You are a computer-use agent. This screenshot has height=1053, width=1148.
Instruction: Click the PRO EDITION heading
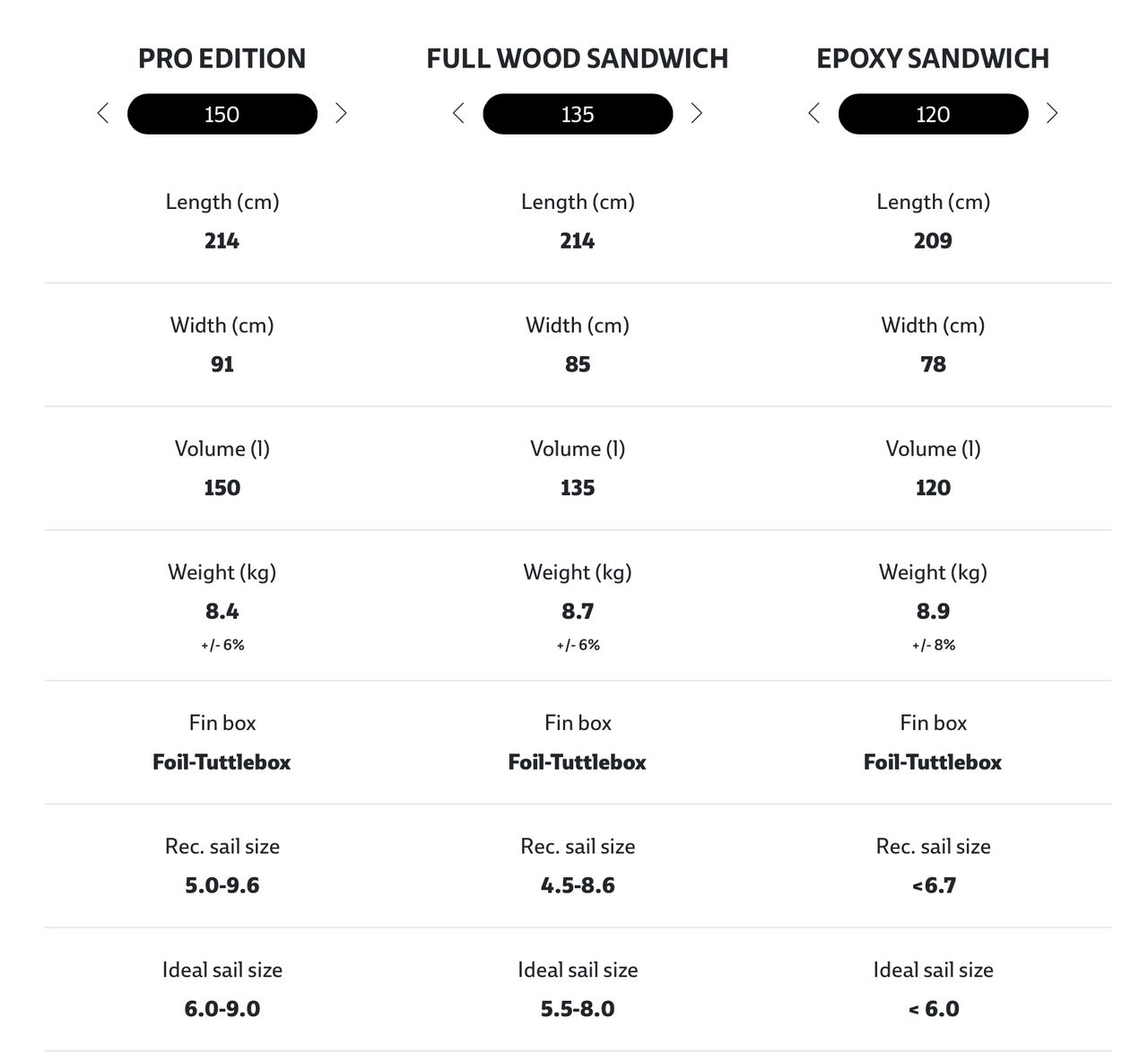(x=222, y=58)
